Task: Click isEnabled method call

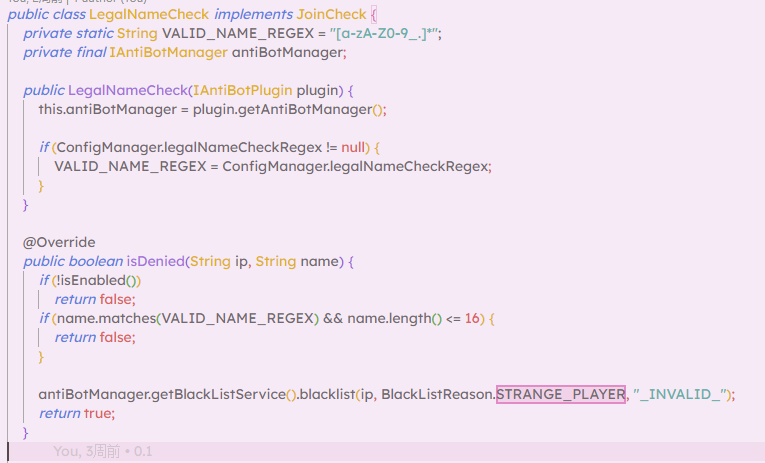Action: (93, 281)
